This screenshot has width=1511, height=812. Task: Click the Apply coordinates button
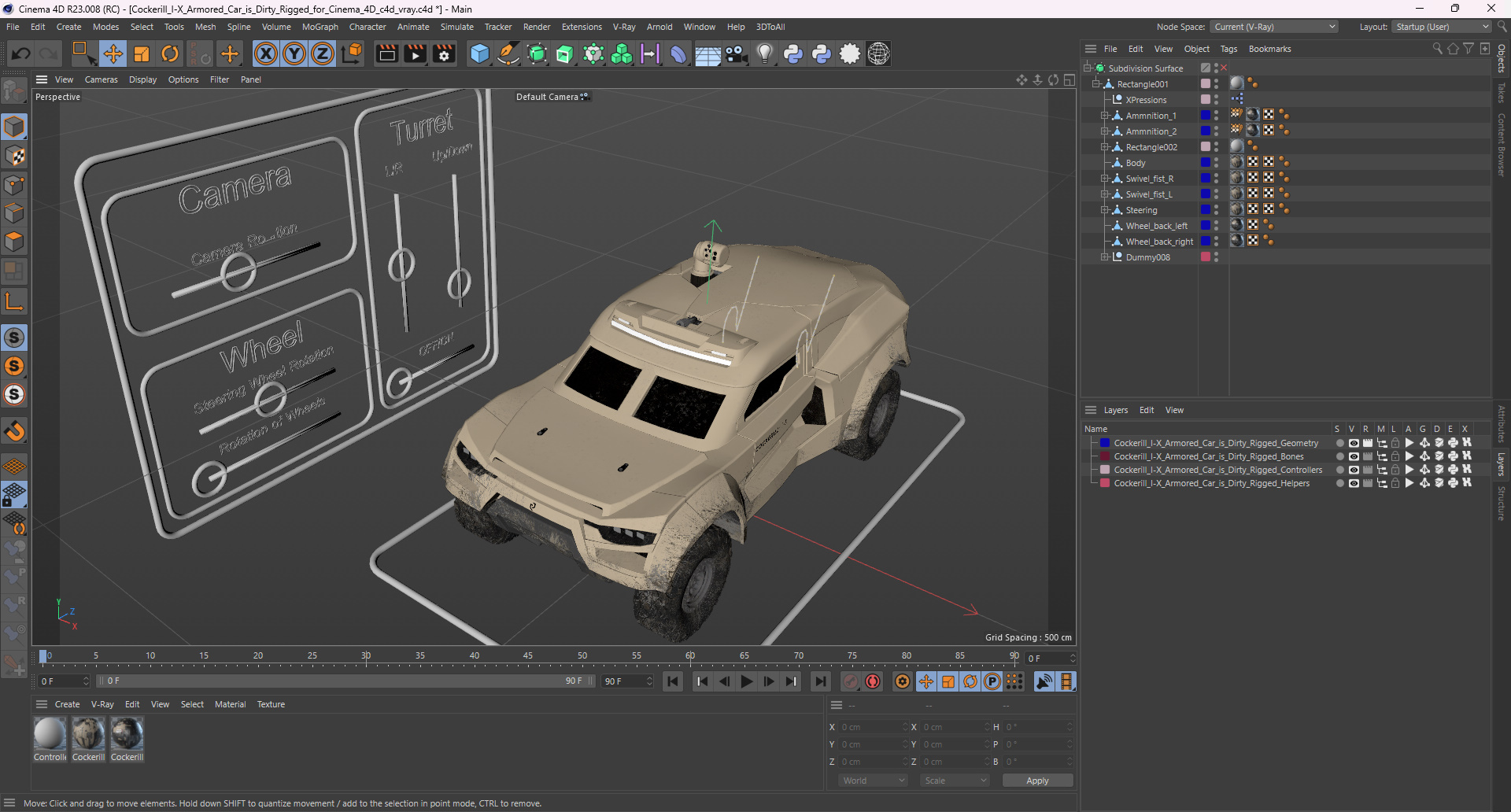point(1037,781)
